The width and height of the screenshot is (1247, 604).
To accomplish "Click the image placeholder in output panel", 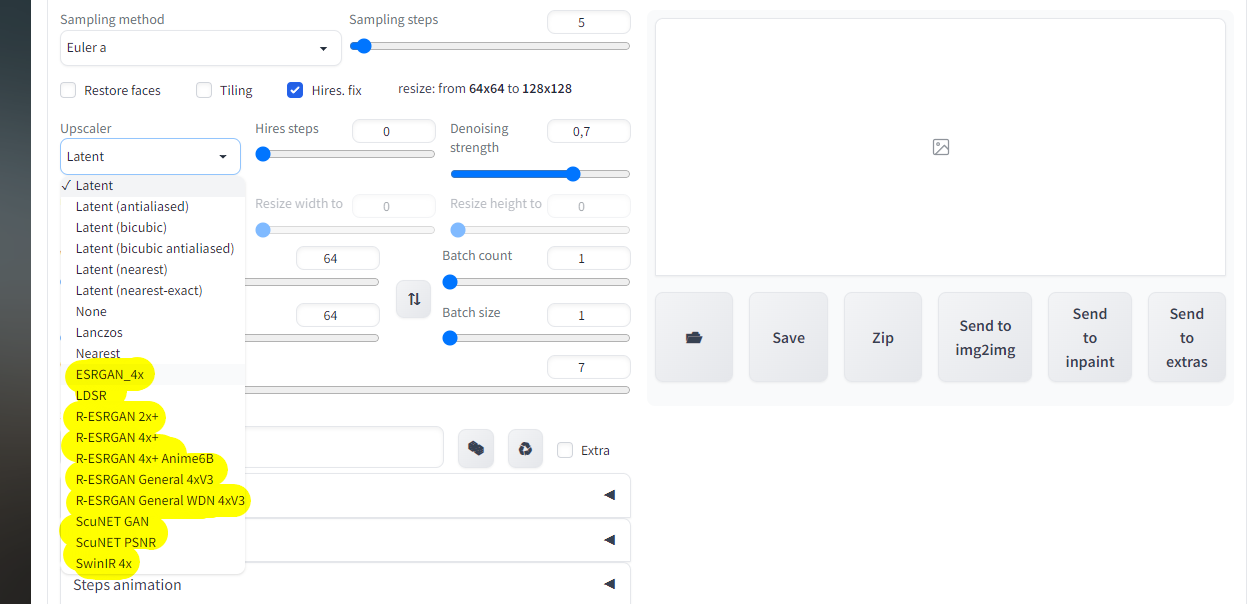I will (940, 147).
